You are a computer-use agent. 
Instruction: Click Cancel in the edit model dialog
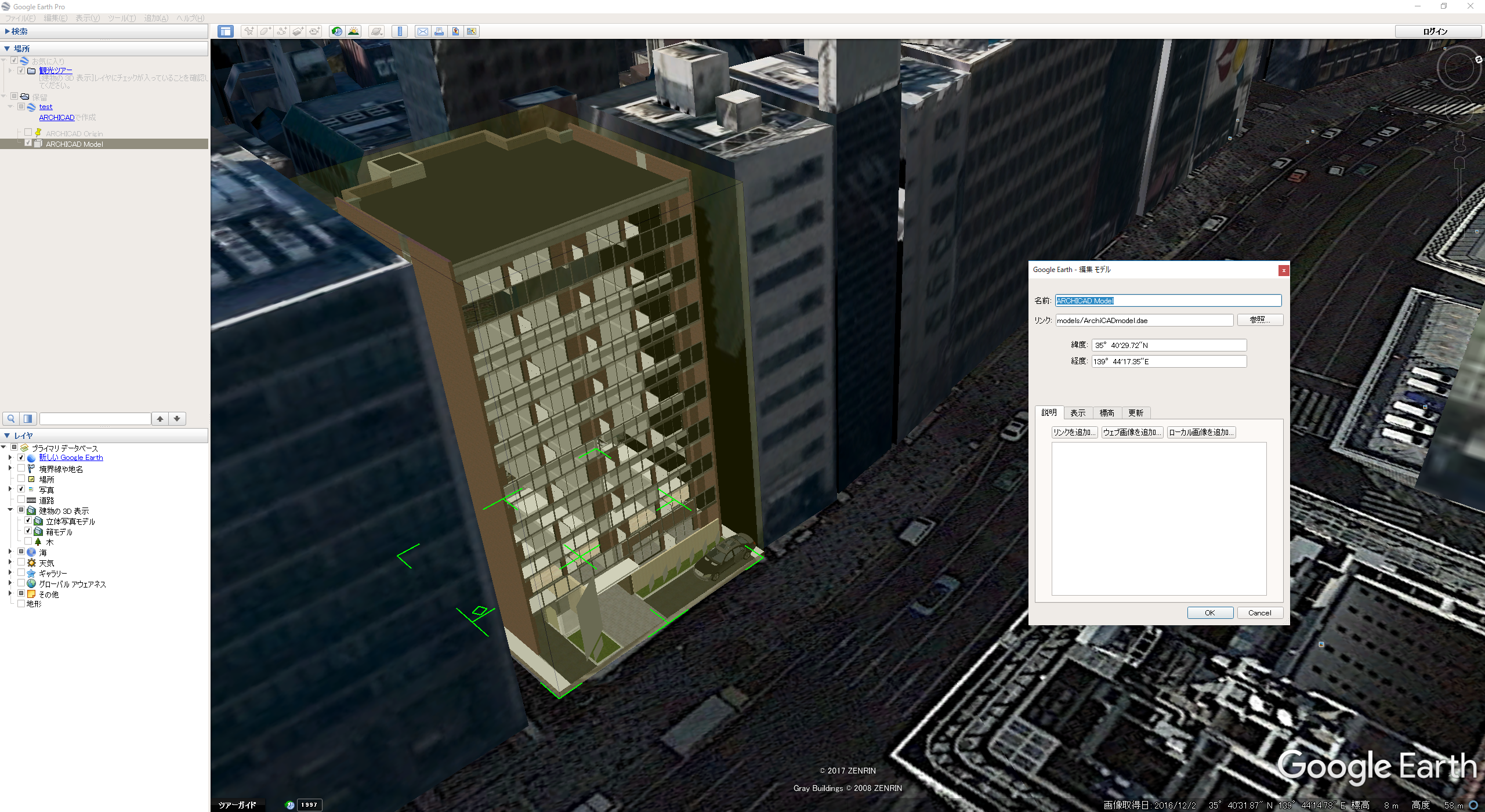coord(1260,613)
